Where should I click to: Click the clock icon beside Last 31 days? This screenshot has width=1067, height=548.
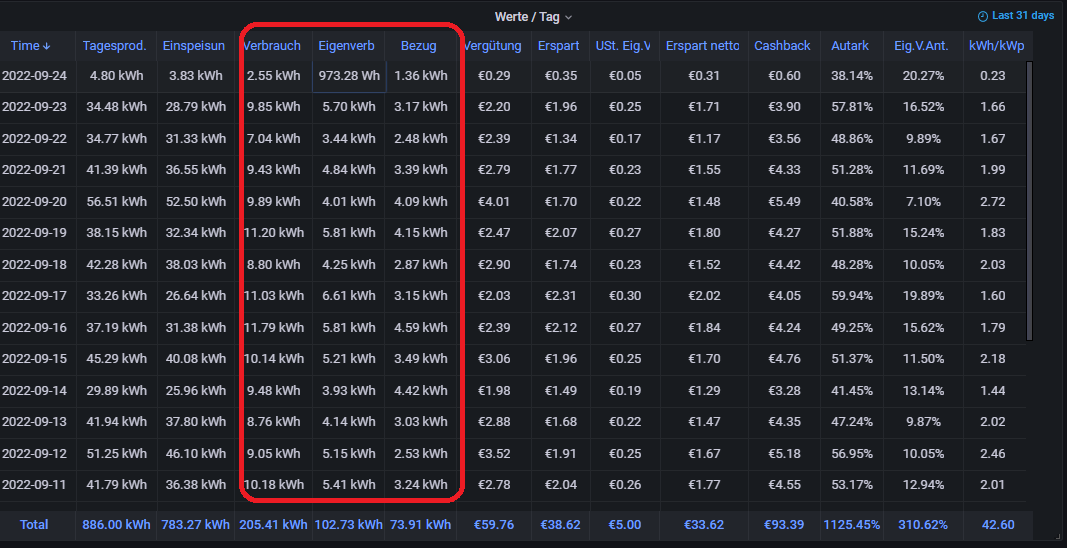[x=982, y=16]
